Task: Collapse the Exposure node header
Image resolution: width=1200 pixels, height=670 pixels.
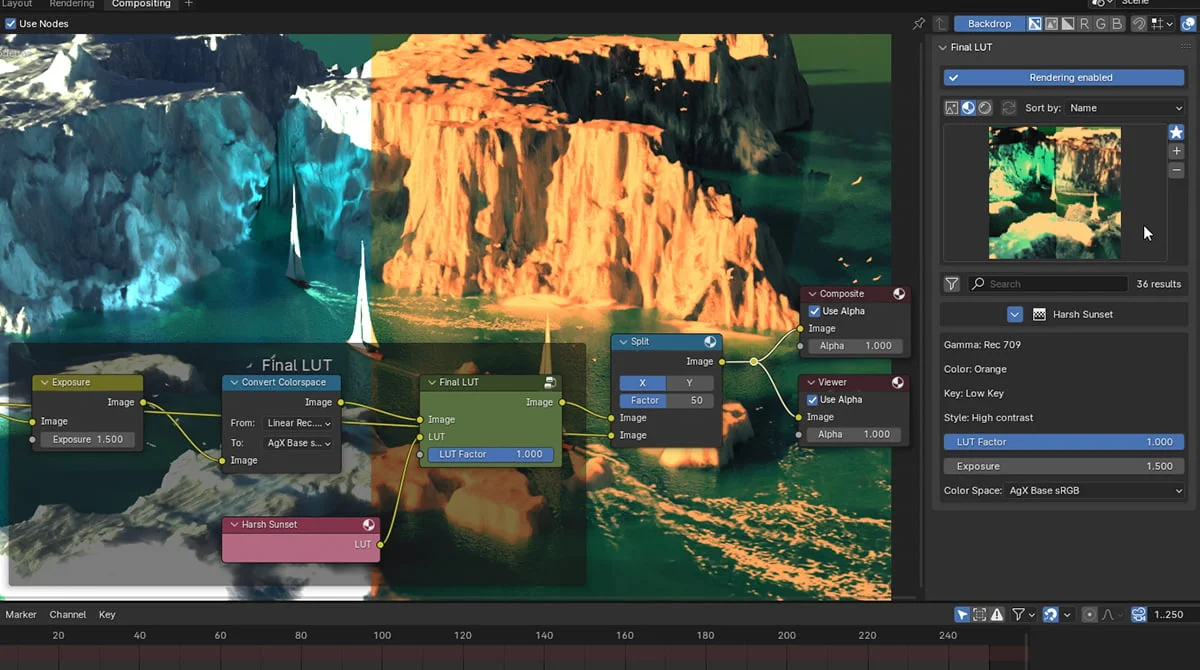Action: 46,382
